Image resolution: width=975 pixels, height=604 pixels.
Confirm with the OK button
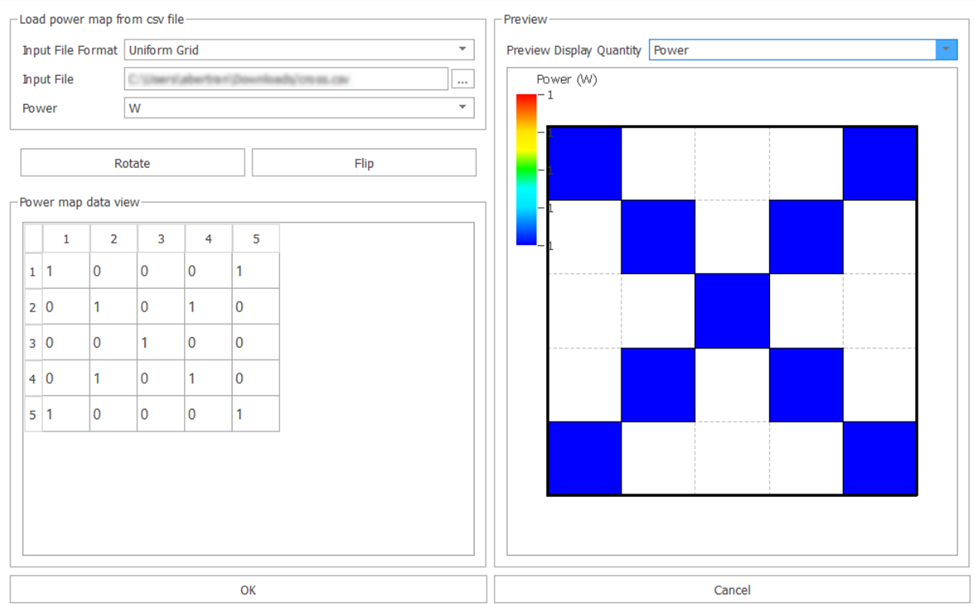pyautogui.click(x=248, y=590)
